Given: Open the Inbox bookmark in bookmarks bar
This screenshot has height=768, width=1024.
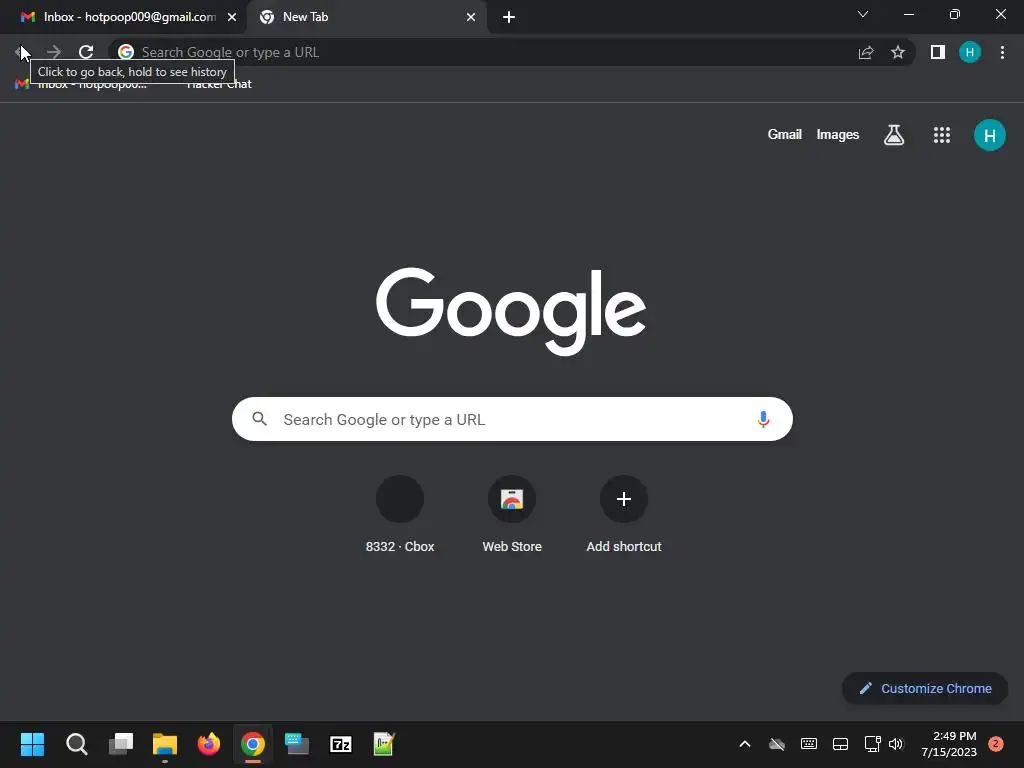Looking at the screenshot, I should pyautogui.click(x=81, y=84).
